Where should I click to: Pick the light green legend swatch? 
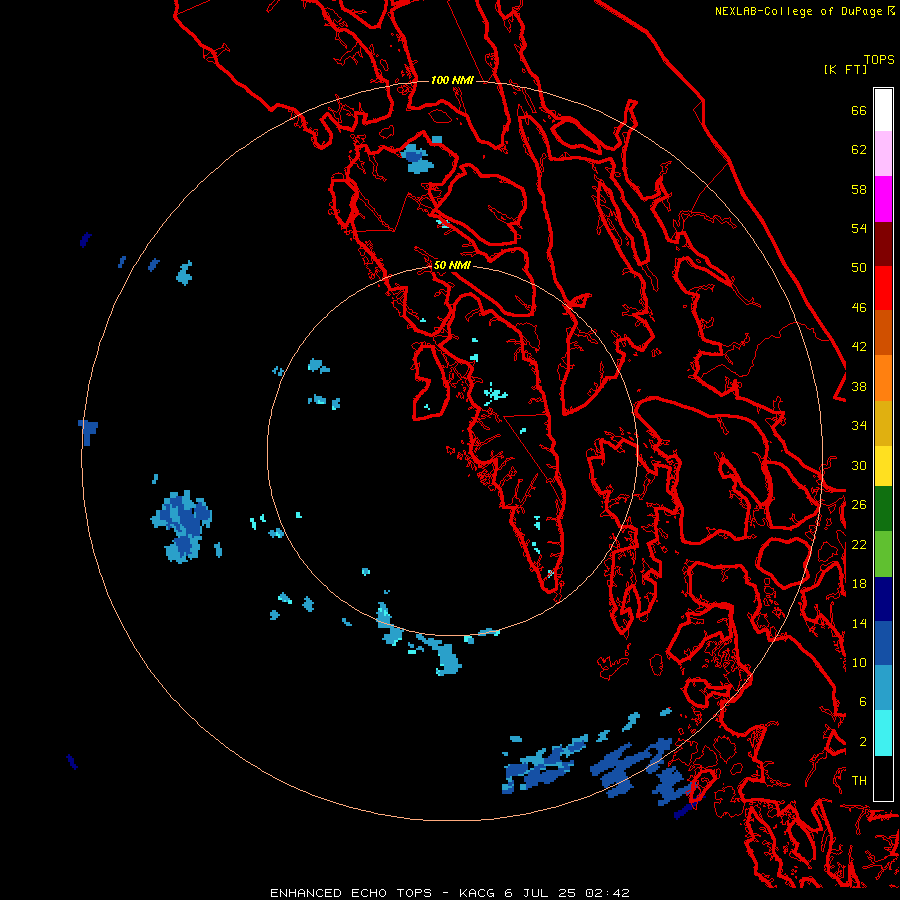[x=883, y=554]
